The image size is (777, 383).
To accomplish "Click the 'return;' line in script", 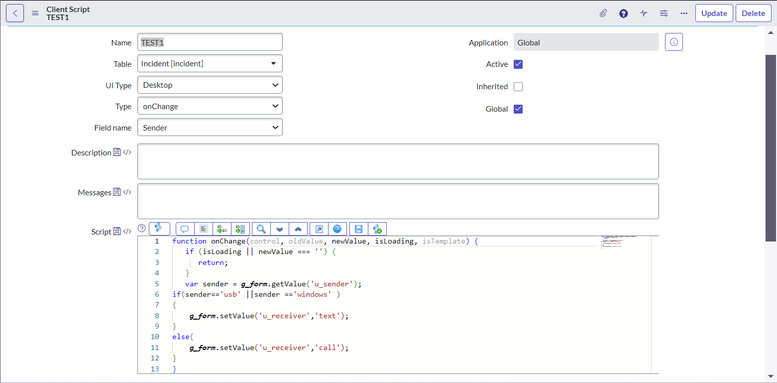I will tap(213, 263).
